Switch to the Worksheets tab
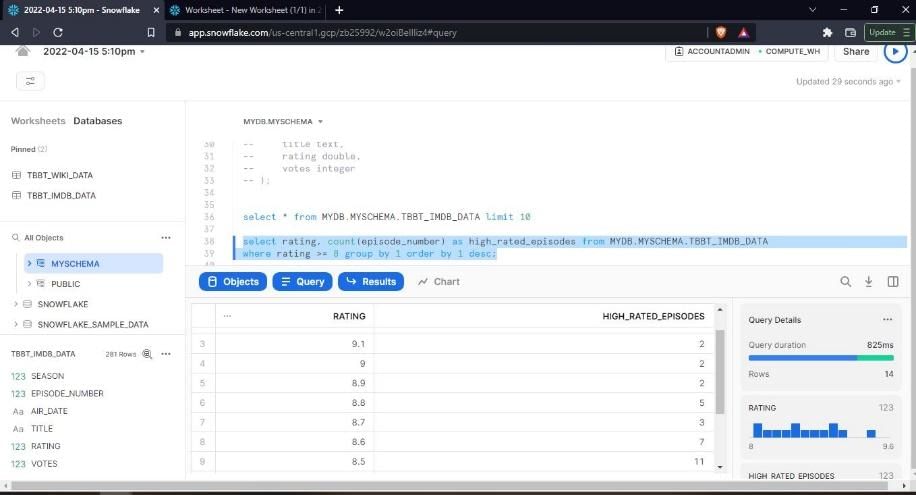The width and height of the screenshot is (916, 495). point(38,121)
